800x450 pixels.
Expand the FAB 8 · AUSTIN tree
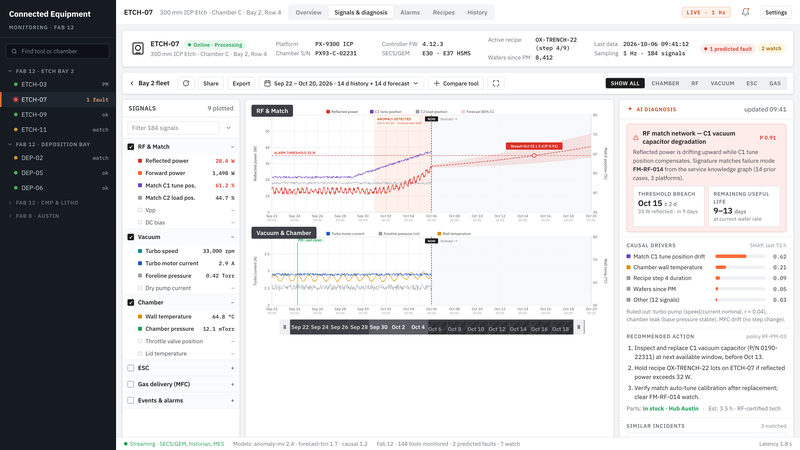pos(10,216)
